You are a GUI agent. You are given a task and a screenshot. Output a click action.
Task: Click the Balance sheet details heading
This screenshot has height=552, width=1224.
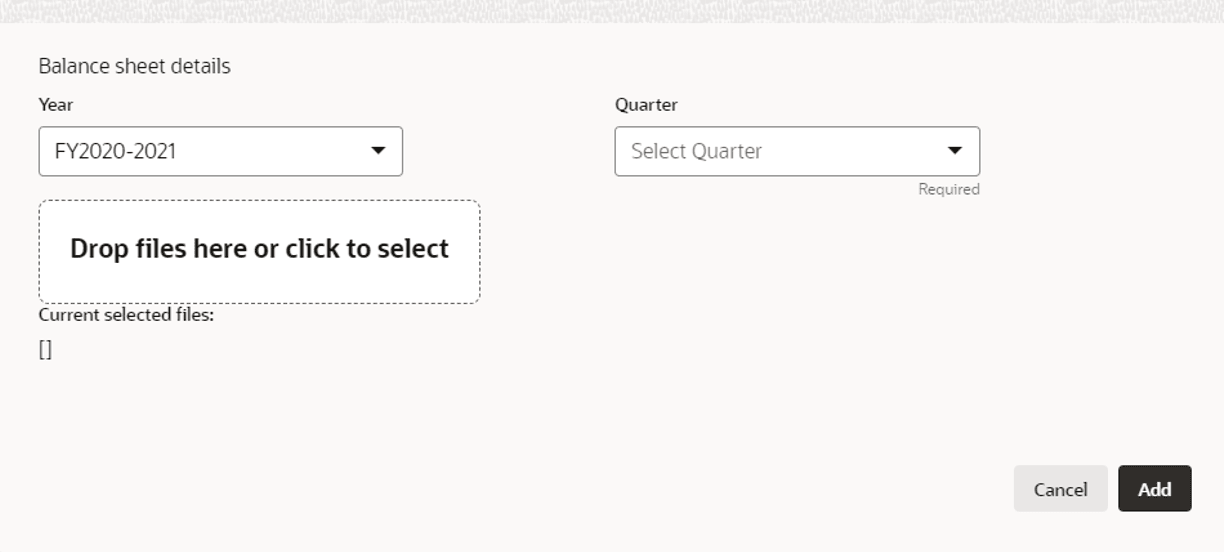click(x=135, y=66)
